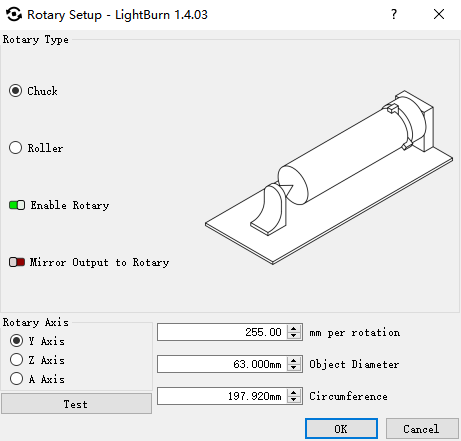
Task: Click the mm per rotation input field
Action: click(x=222, y=332)
